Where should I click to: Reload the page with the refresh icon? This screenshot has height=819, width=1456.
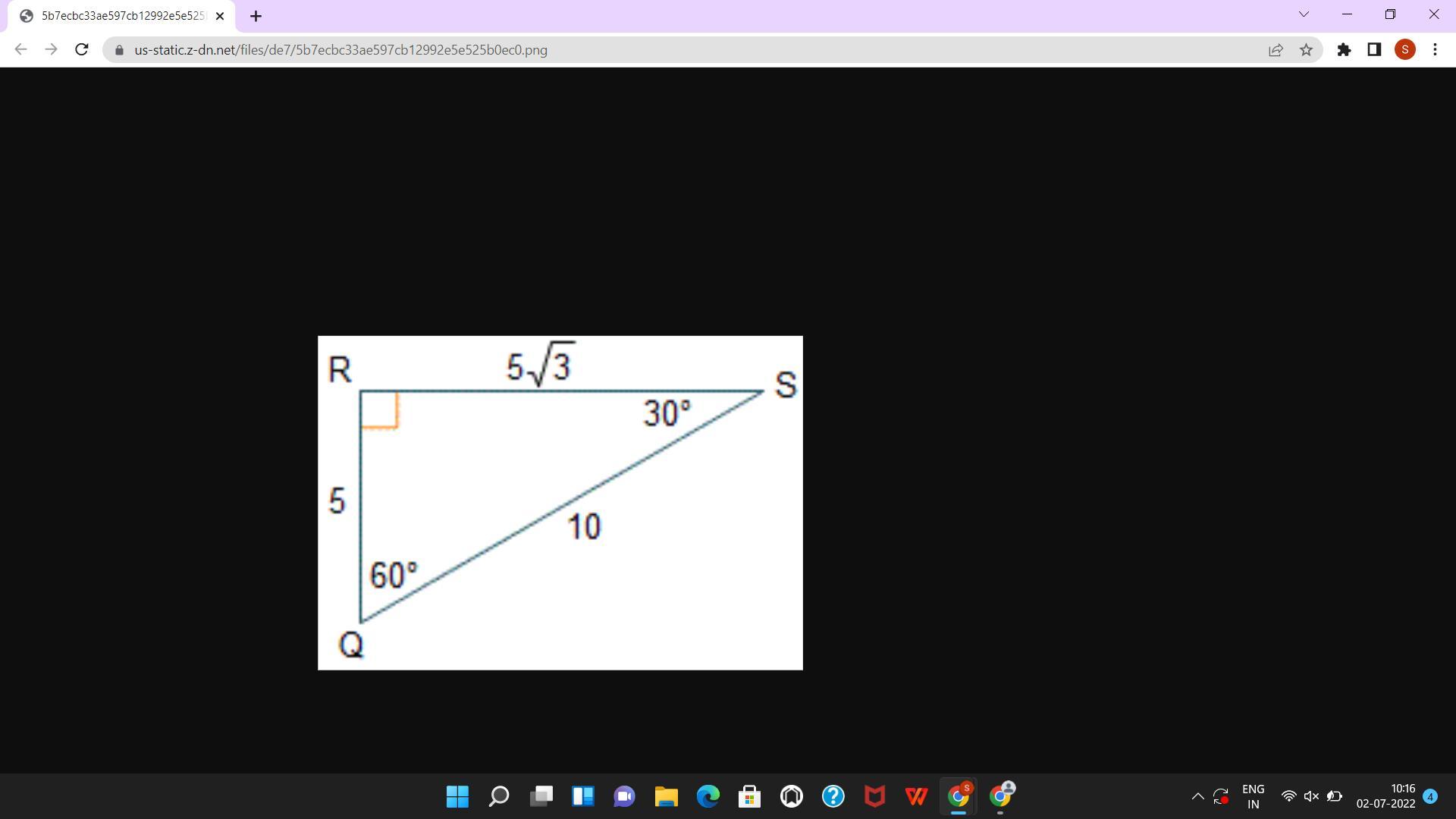(x=82, y=50)
